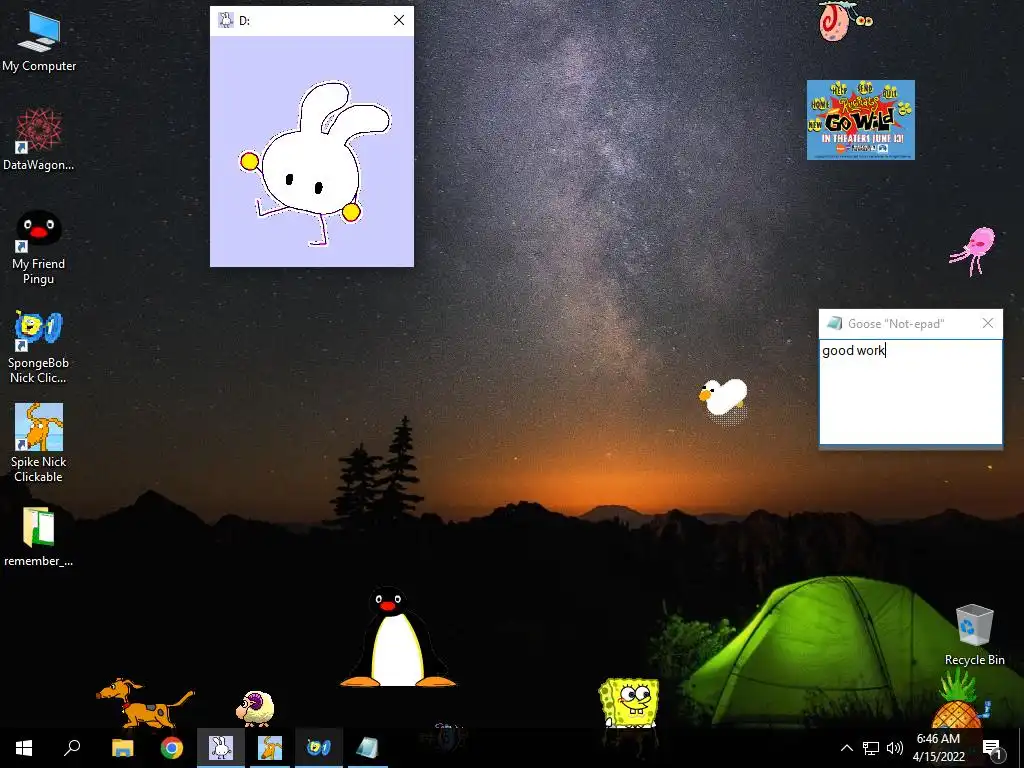1024x768 pixels.
Task: Open the Action Center notifications
Action: click(x=992, y=748)
